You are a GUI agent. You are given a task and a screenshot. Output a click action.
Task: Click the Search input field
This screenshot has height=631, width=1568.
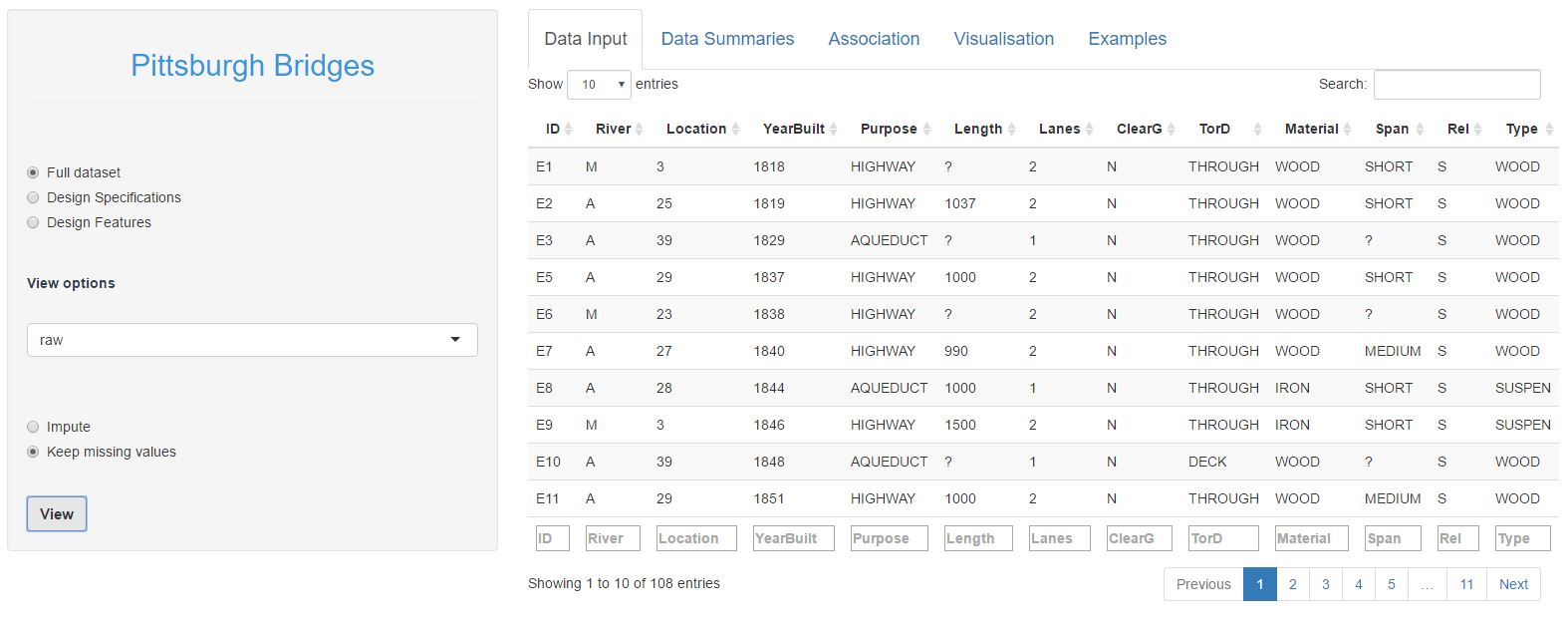1456,85
